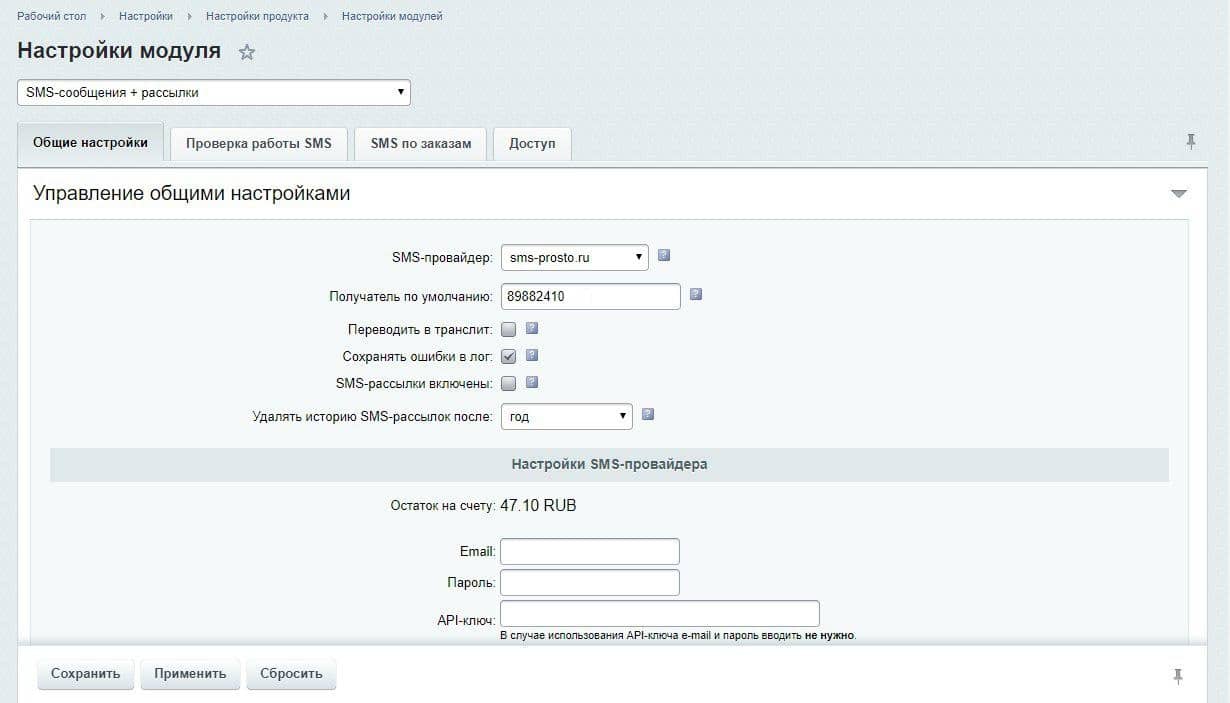Click help icon next to default recipient field

coord(696,295)
